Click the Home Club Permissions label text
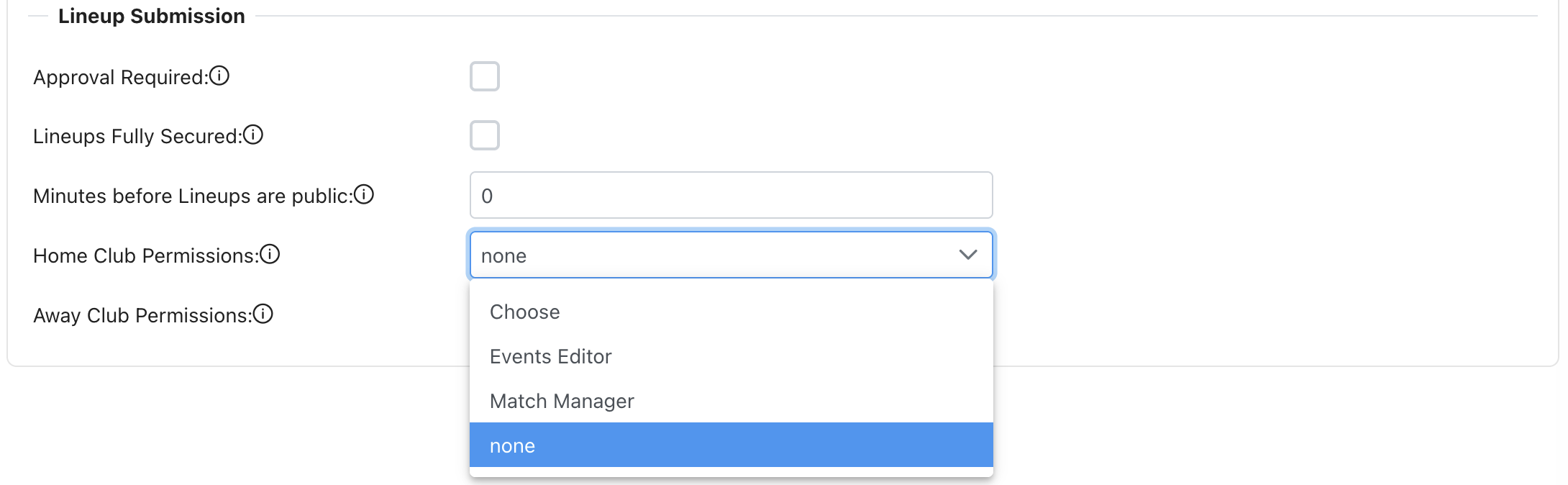Image resolution: width=1568 pixels, height=485 pixels. (145, 255)
